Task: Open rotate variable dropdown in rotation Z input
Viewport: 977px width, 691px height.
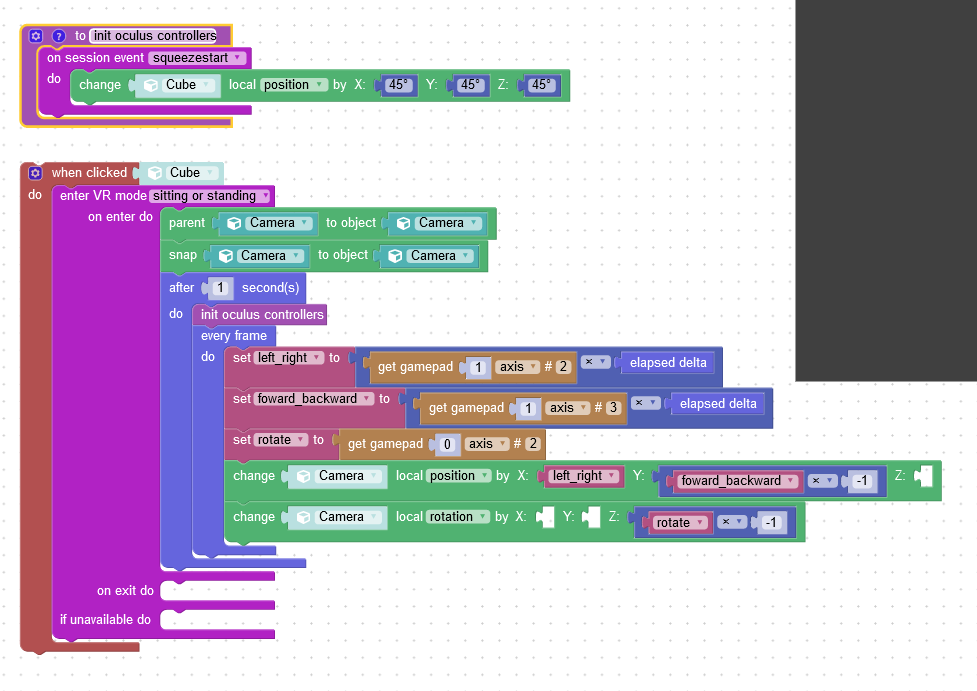Action: coord(680,523)
